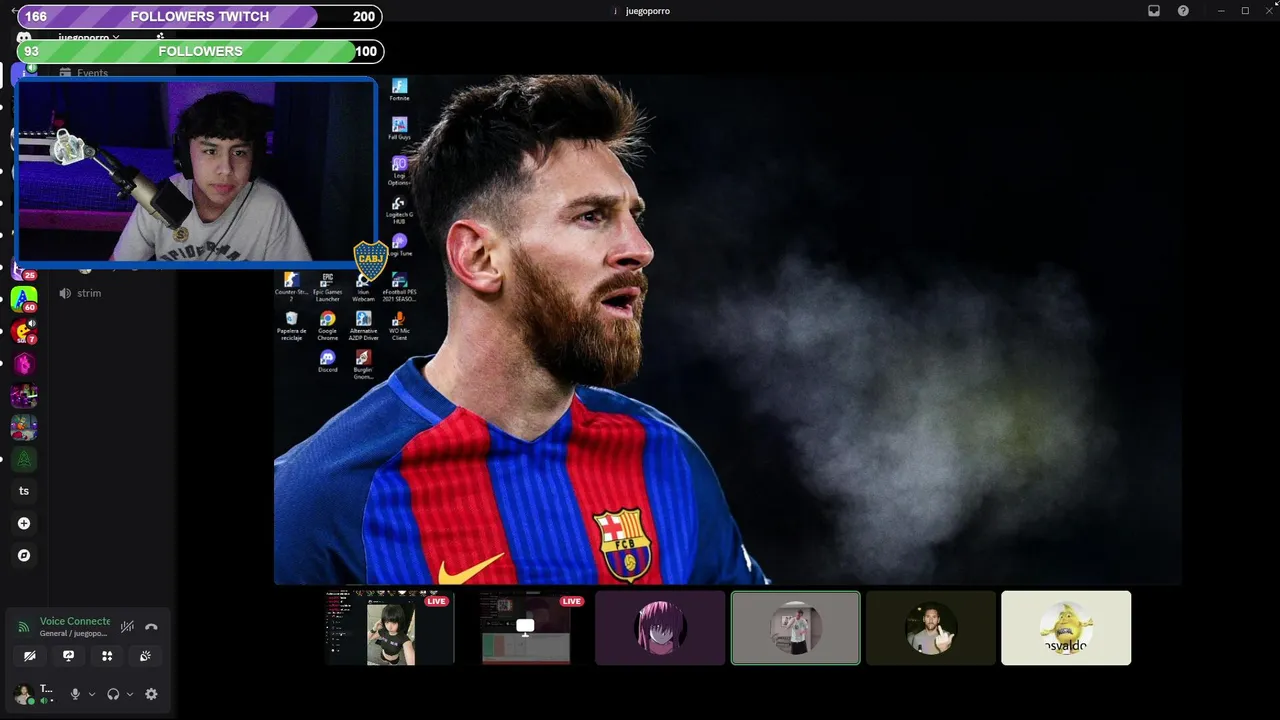Open activities launcher icon
Viewport: 1280px width, 720px height.
click(107, 656)
